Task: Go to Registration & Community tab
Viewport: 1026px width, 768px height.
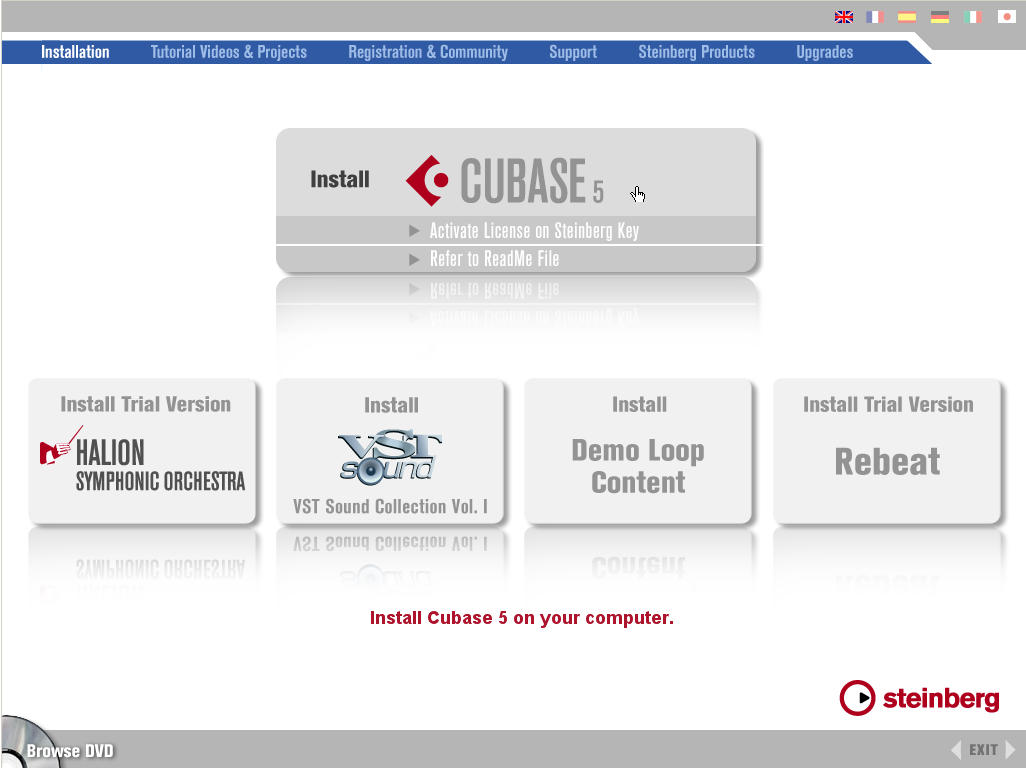Action: [428, 52]
